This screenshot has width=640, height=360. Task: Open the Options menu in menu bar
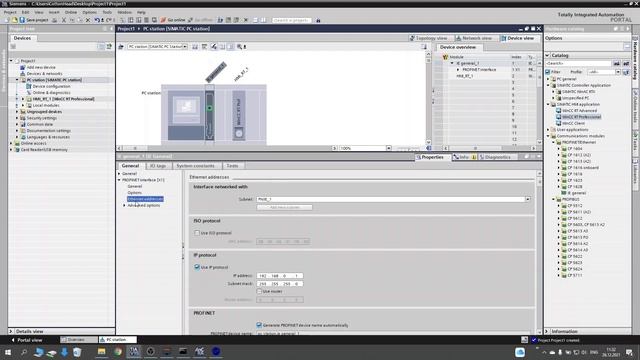89,12
